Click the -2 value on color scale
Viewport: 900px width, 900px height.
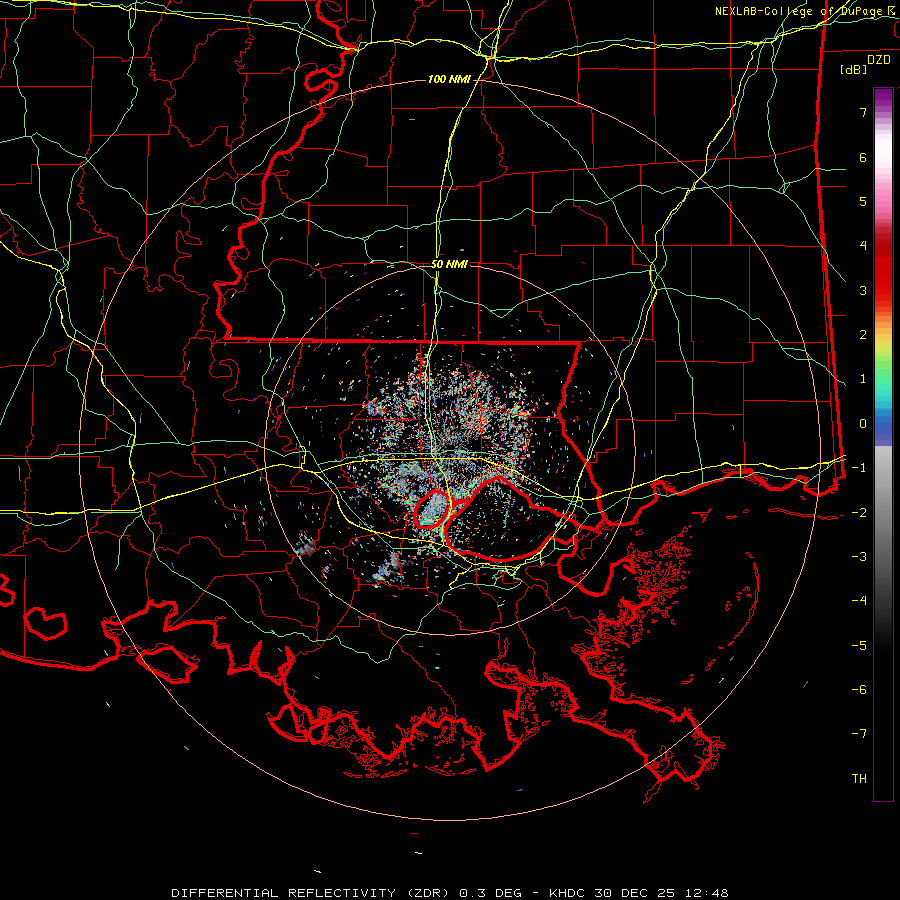click(x=859, y=512)
